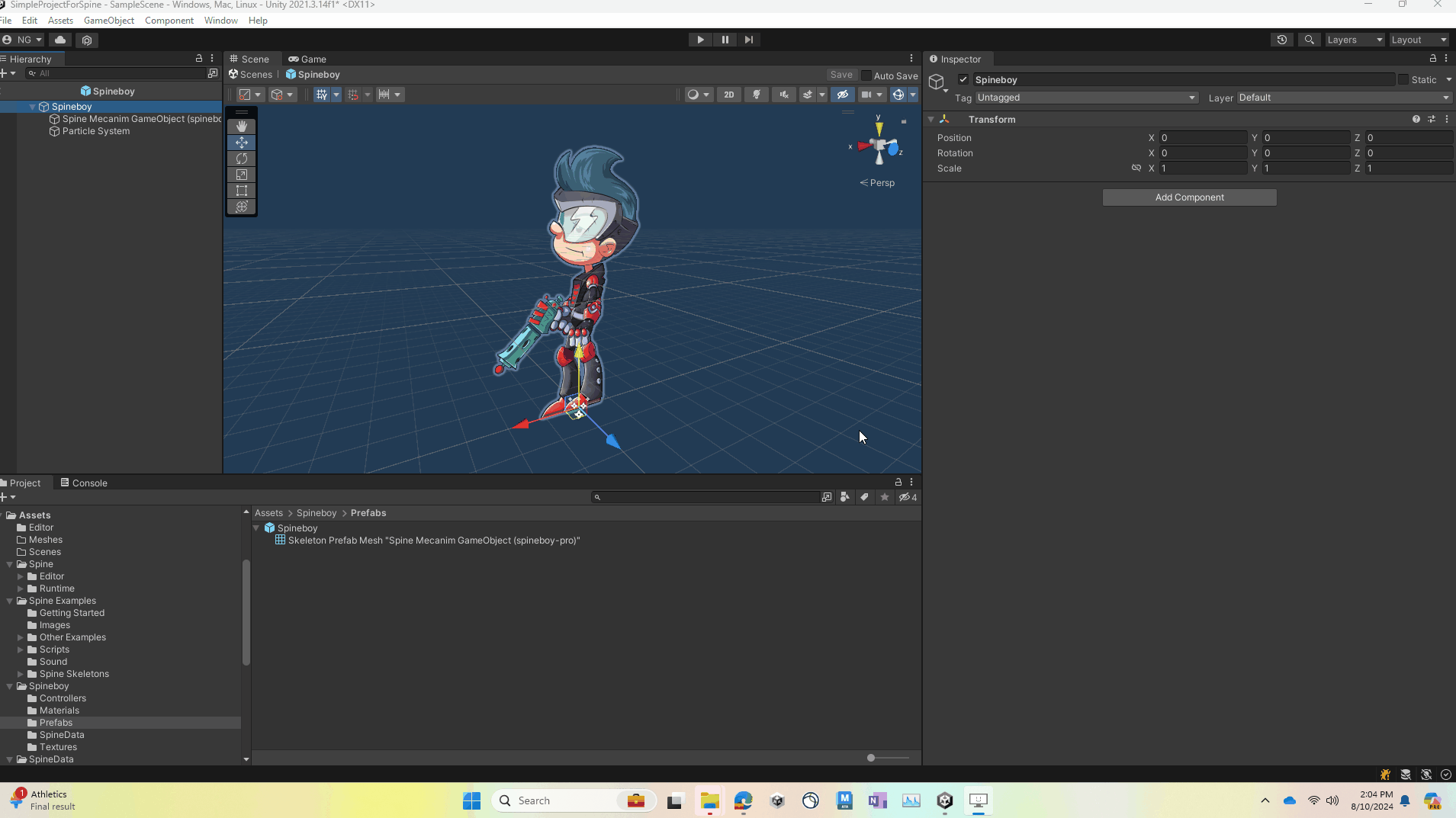Select the Scale tool

(242, 175)
